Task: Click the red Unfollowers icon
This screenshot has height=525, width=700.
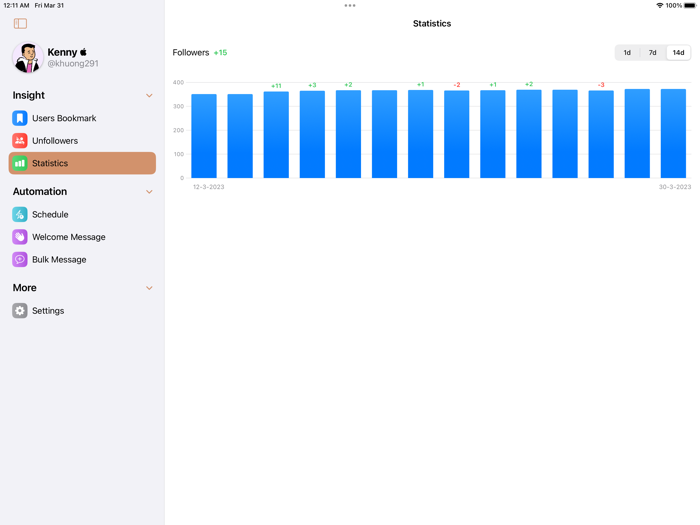Action: pyautogui.click(x=20, y=141)
